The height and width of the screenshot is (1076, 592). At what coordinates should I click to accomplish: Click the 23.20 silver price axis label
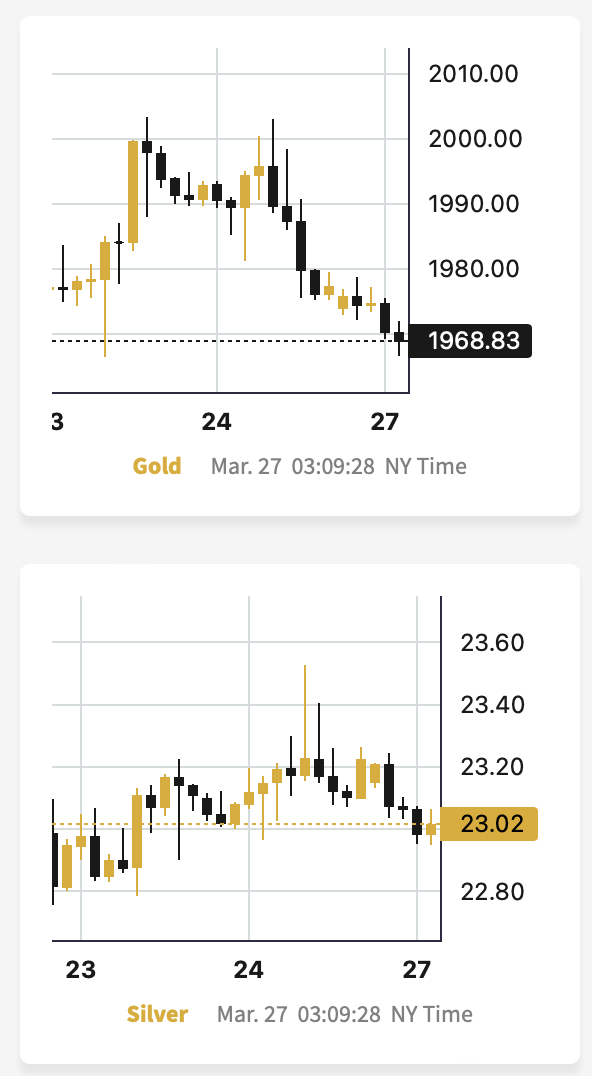click(x=493, y=767)
